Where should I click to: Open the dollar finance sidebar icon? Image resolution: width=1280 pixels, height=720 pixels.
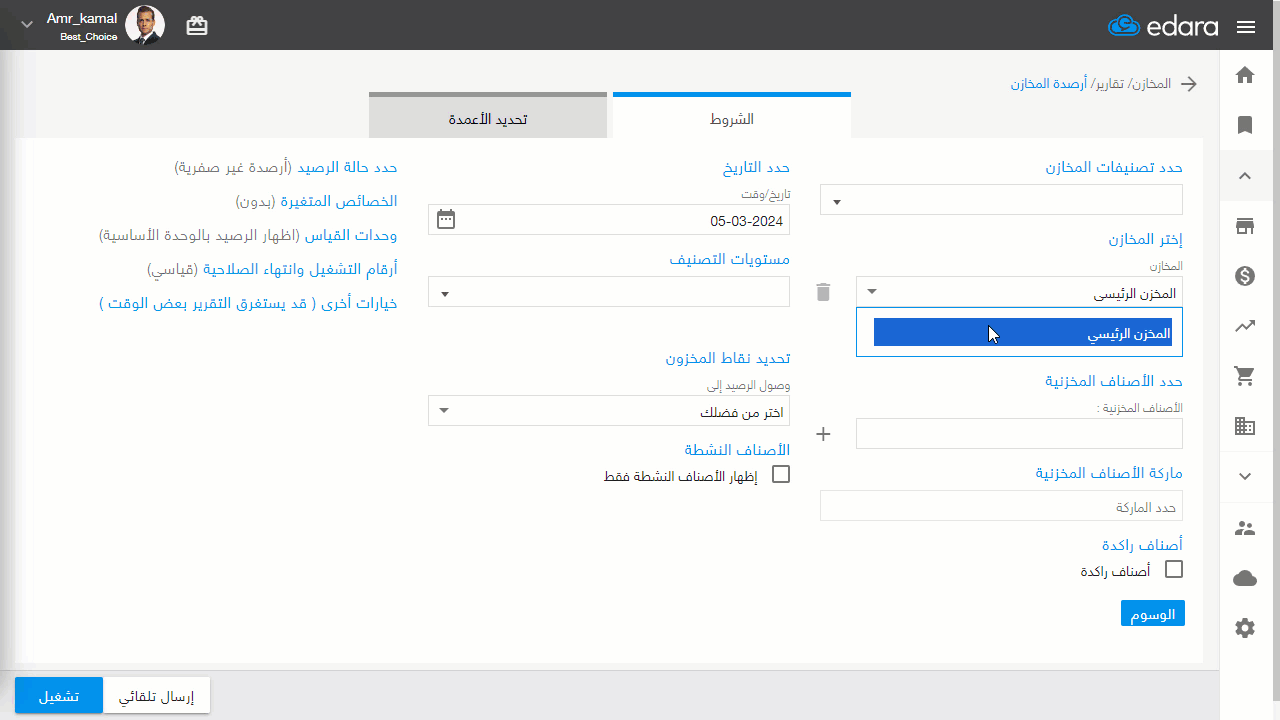click(x=1245, y=276)
